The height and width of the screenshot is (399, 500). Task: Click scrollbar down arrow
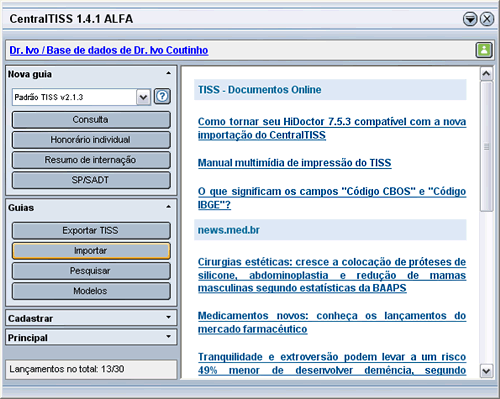[486, 371]
